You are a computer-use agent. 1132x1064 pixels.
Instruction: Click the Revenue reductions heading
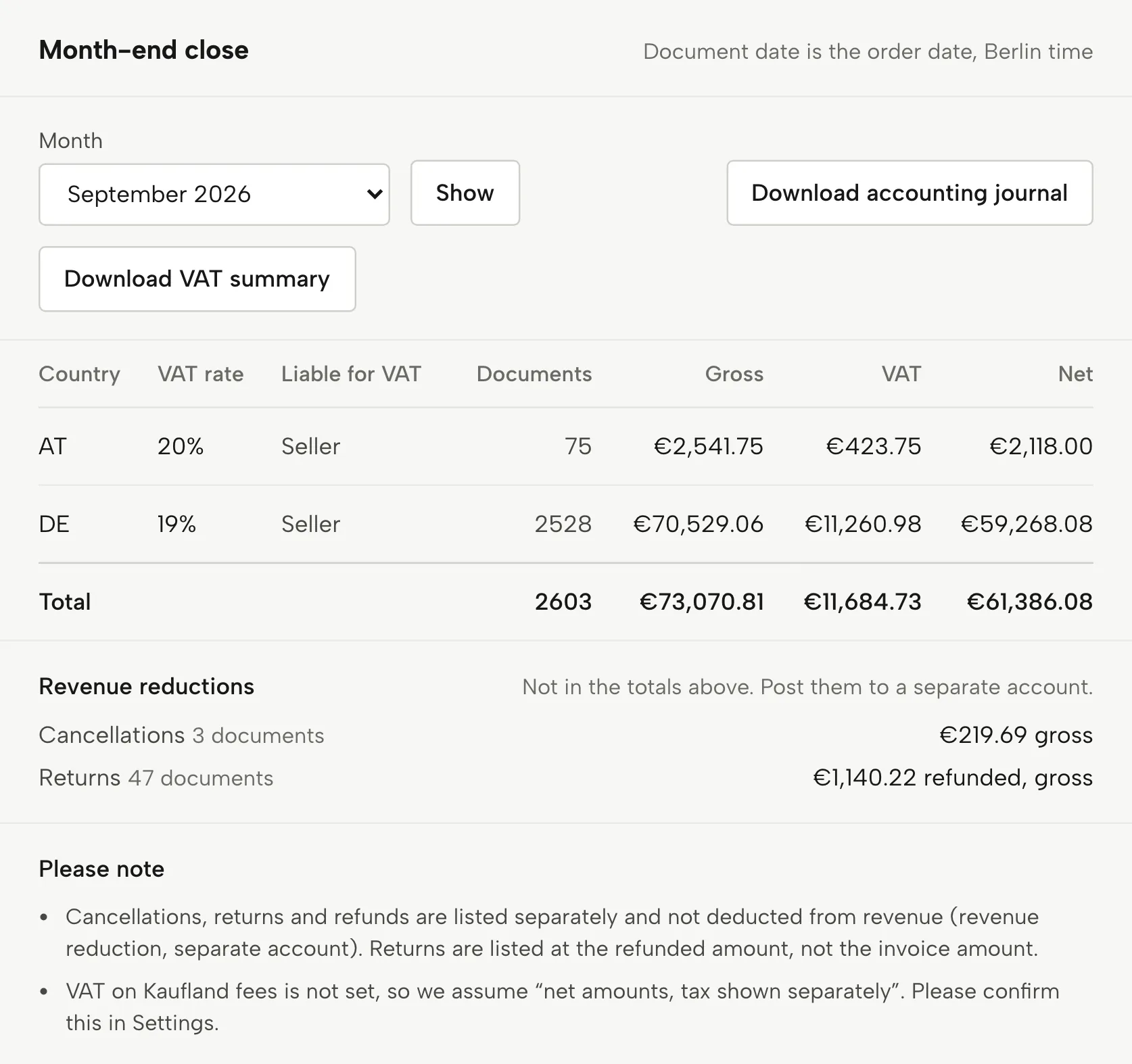[147, 686]
